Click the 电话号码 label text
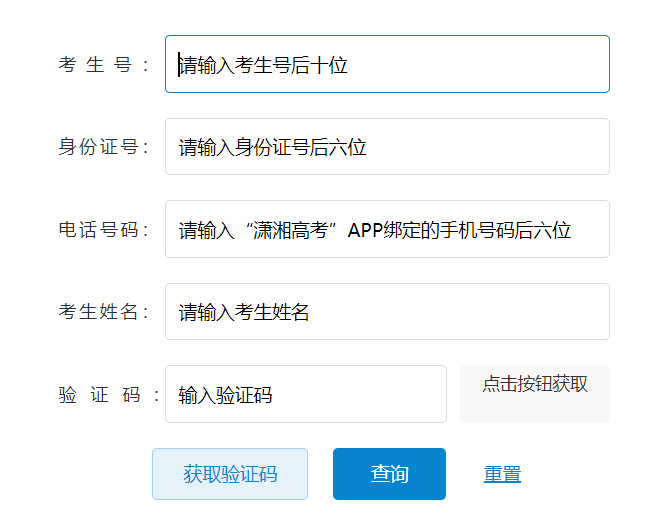The width and height of the screenshot is (664, 529). click(103, 230)
